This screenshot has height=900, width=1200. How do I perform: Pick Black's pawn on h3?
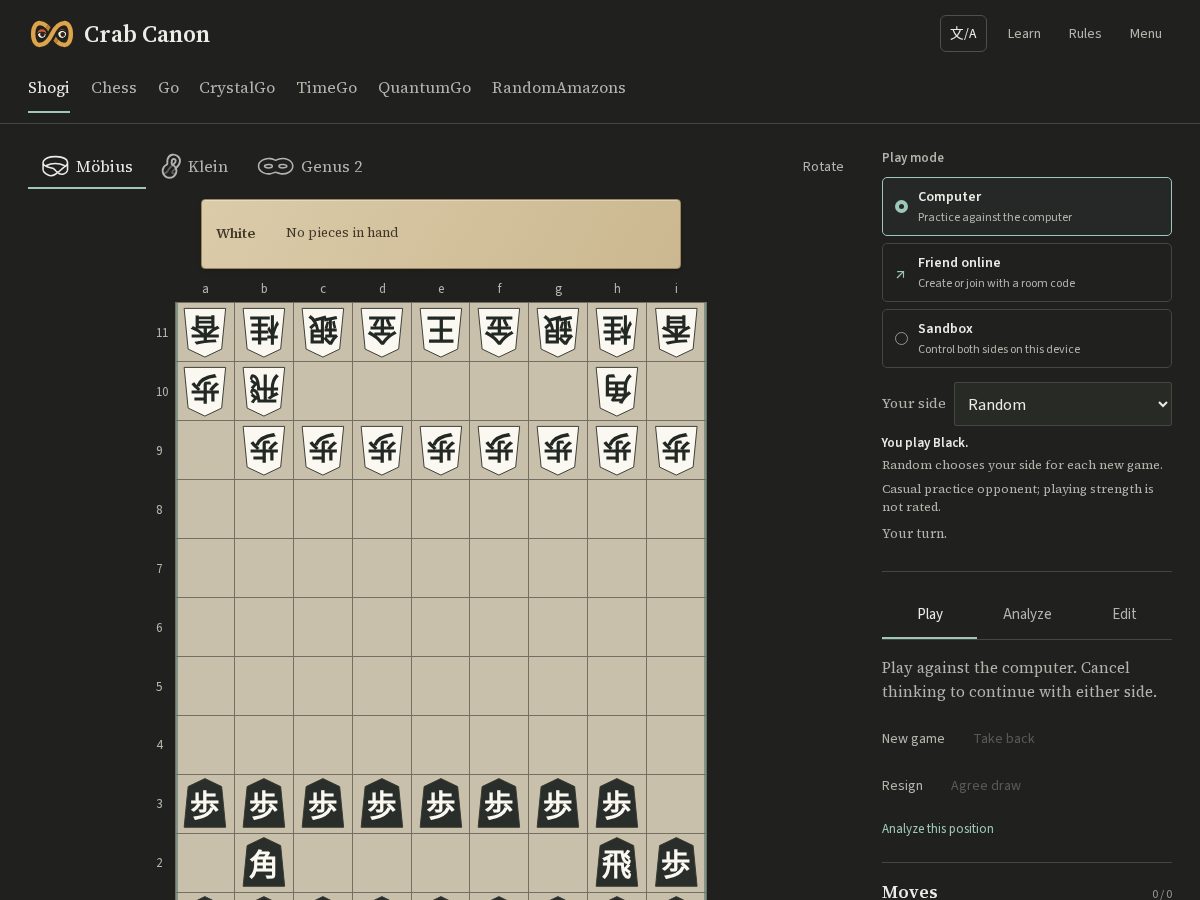(617, 804)
